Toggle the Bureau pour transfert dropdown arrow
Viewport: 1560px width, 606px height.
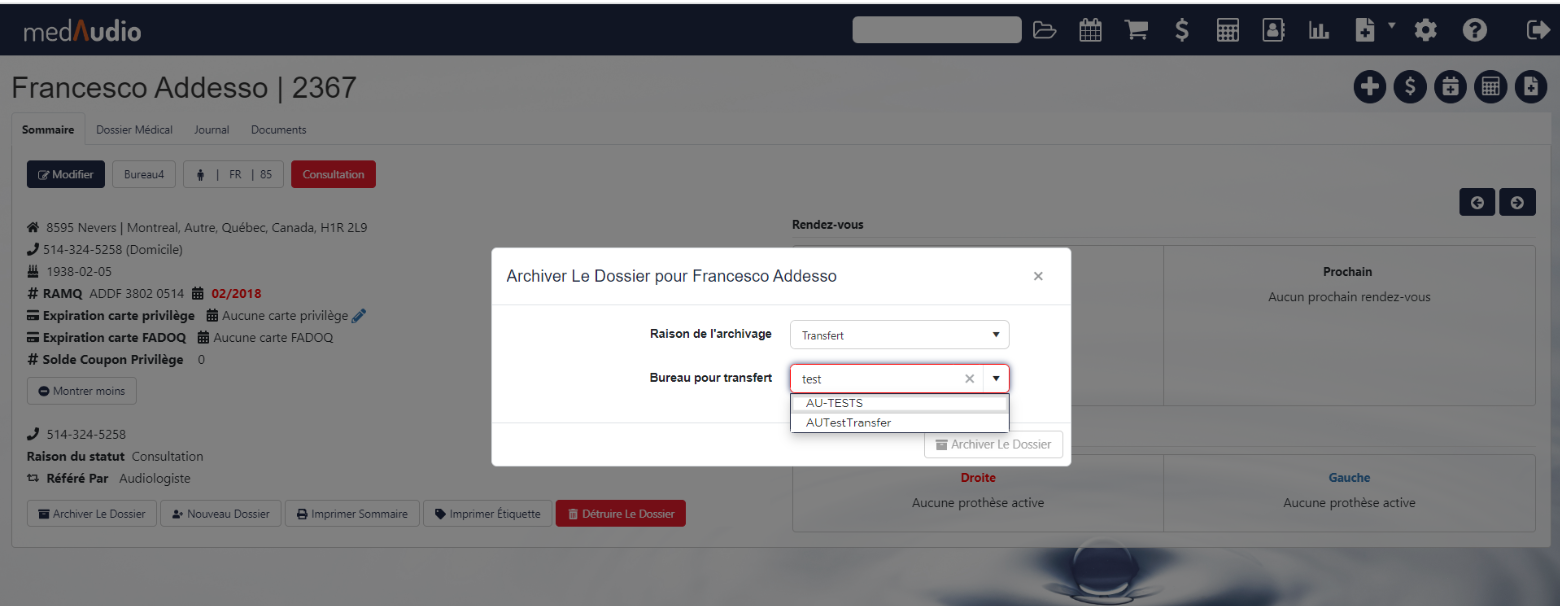[996, 379]
